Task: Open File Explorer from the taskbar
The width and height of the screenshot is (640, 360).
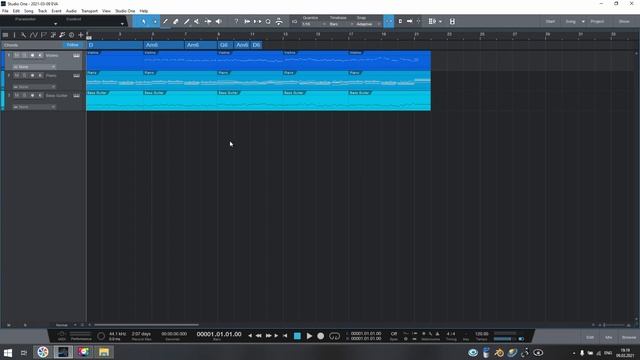Action: (x=104, y=352)
